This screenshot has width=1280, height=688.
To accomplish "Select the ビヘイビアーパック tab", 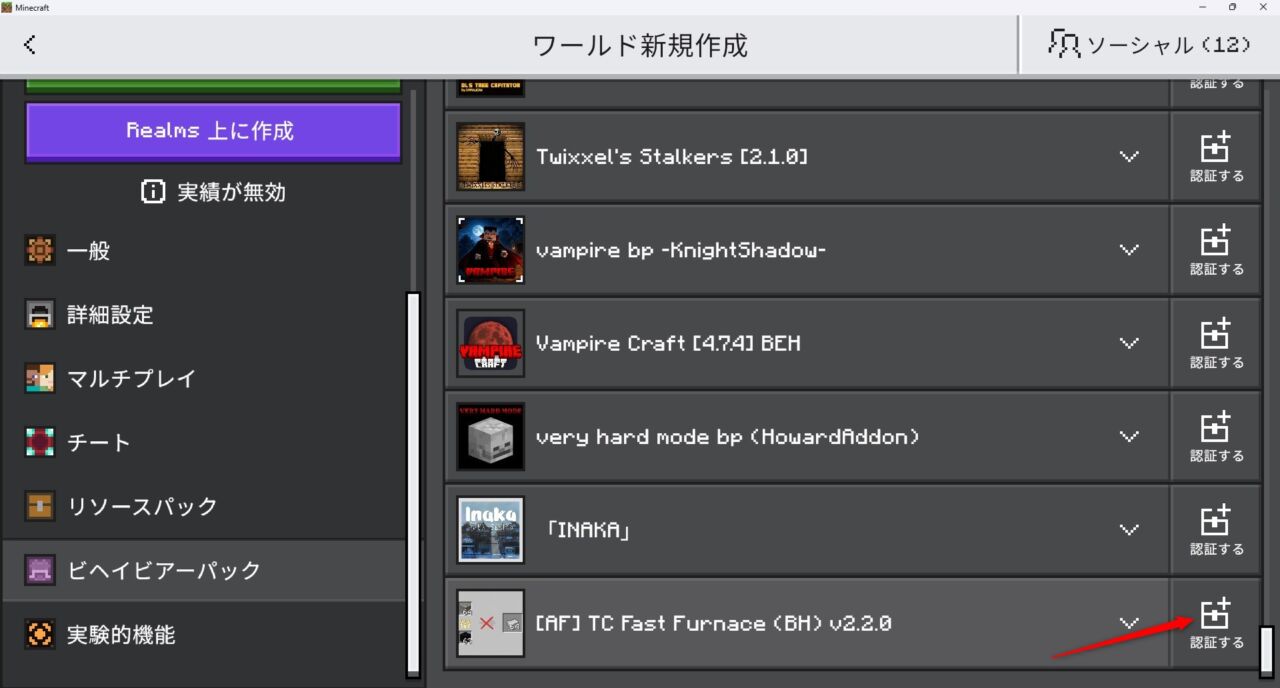I will [204, 571].
